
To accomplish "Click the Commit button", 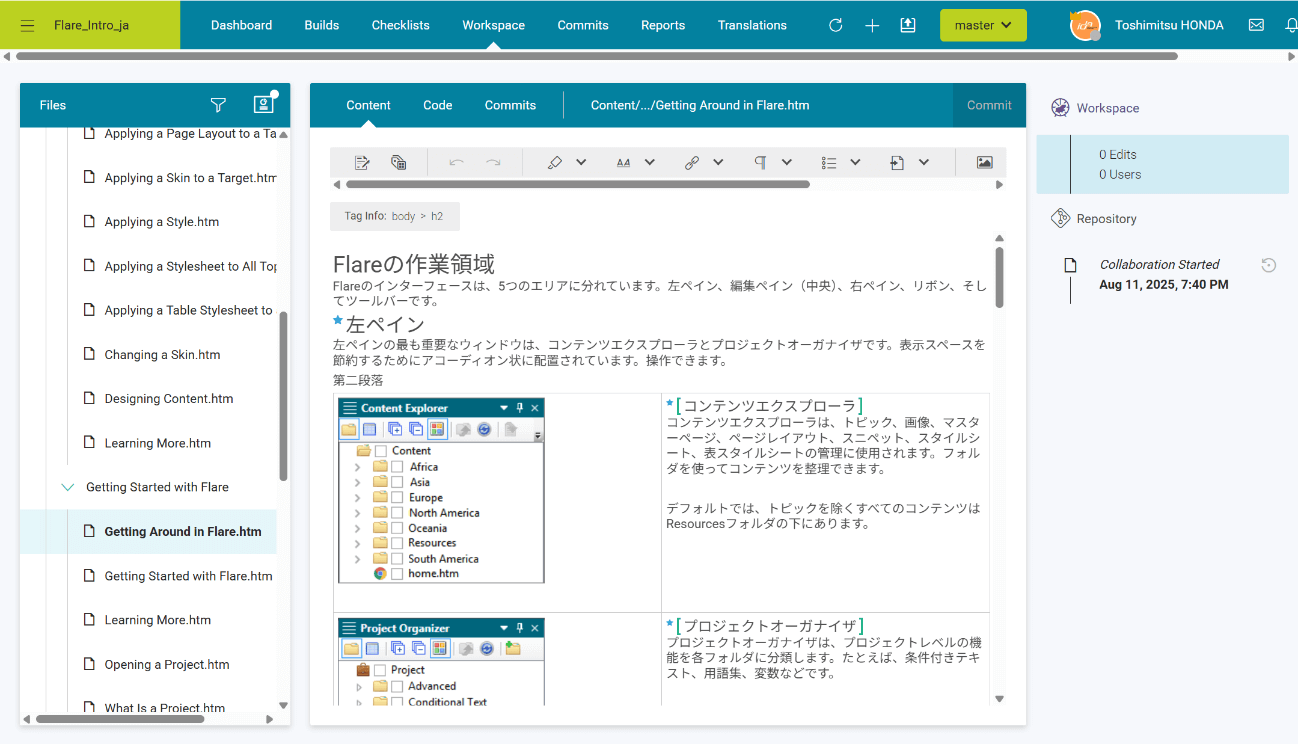I will pyautogui.click(x=989, y=105).
